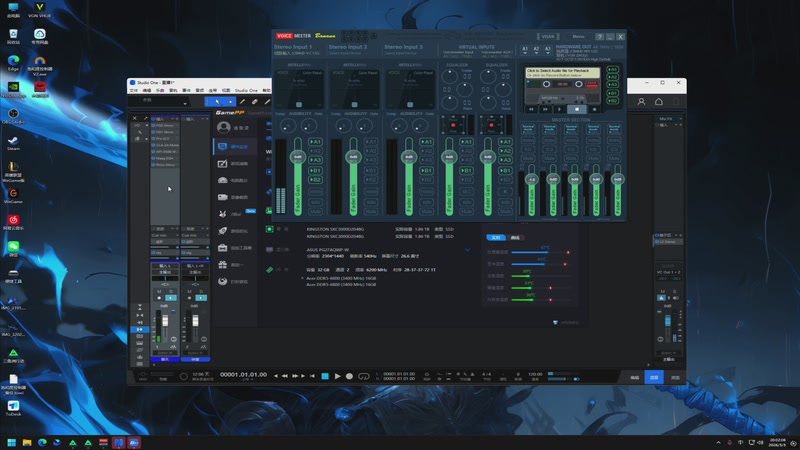This screenshot has height=450, width=800.
Task: Click the record button on Voicemeeter cassette player
Action: click(594, 109)
